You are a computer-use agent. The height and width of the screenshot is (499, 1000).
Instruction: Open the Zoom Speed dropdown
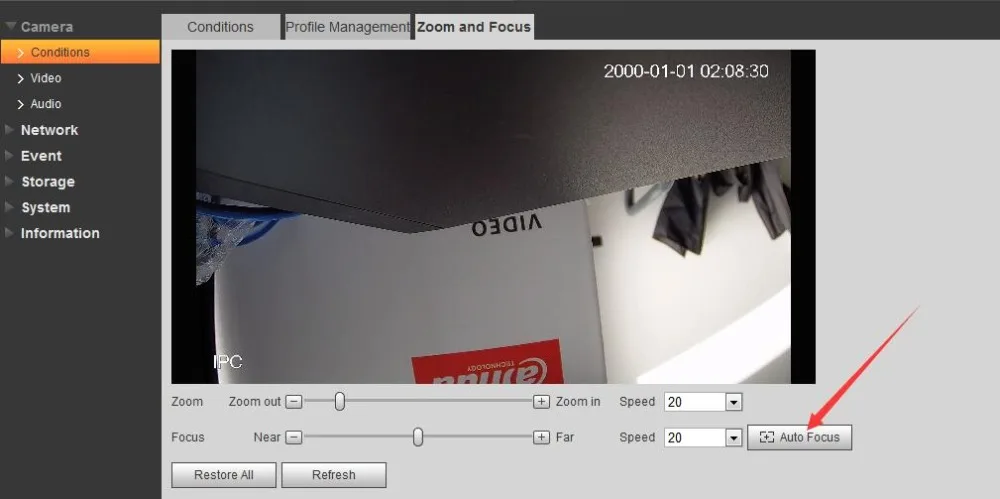(x=733, y=402)
